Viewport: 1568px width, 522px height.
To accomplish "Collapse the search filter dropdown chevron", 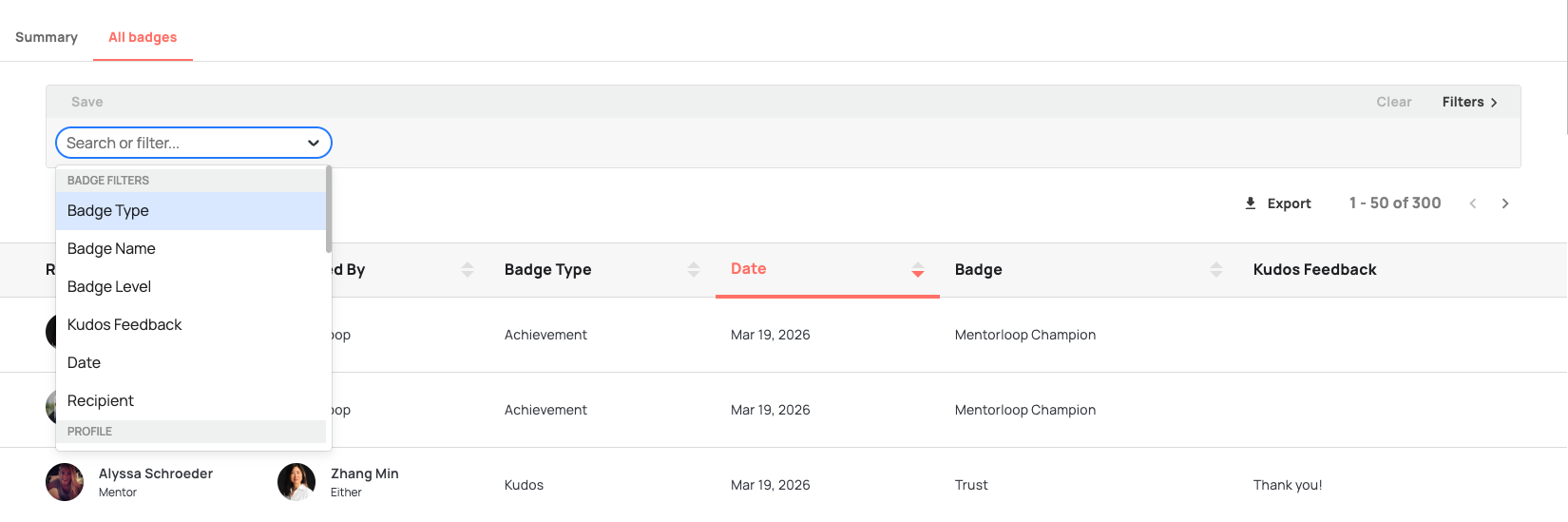I will (x=314, y=144).
